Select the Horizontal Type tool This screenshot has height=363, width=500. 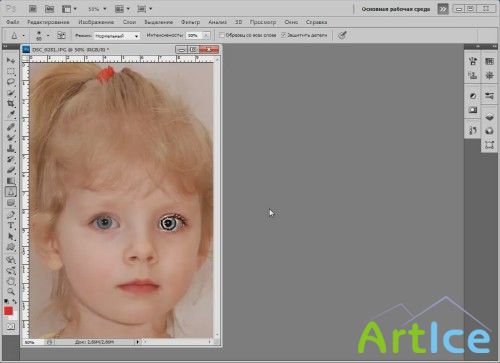tap(11, 226)
